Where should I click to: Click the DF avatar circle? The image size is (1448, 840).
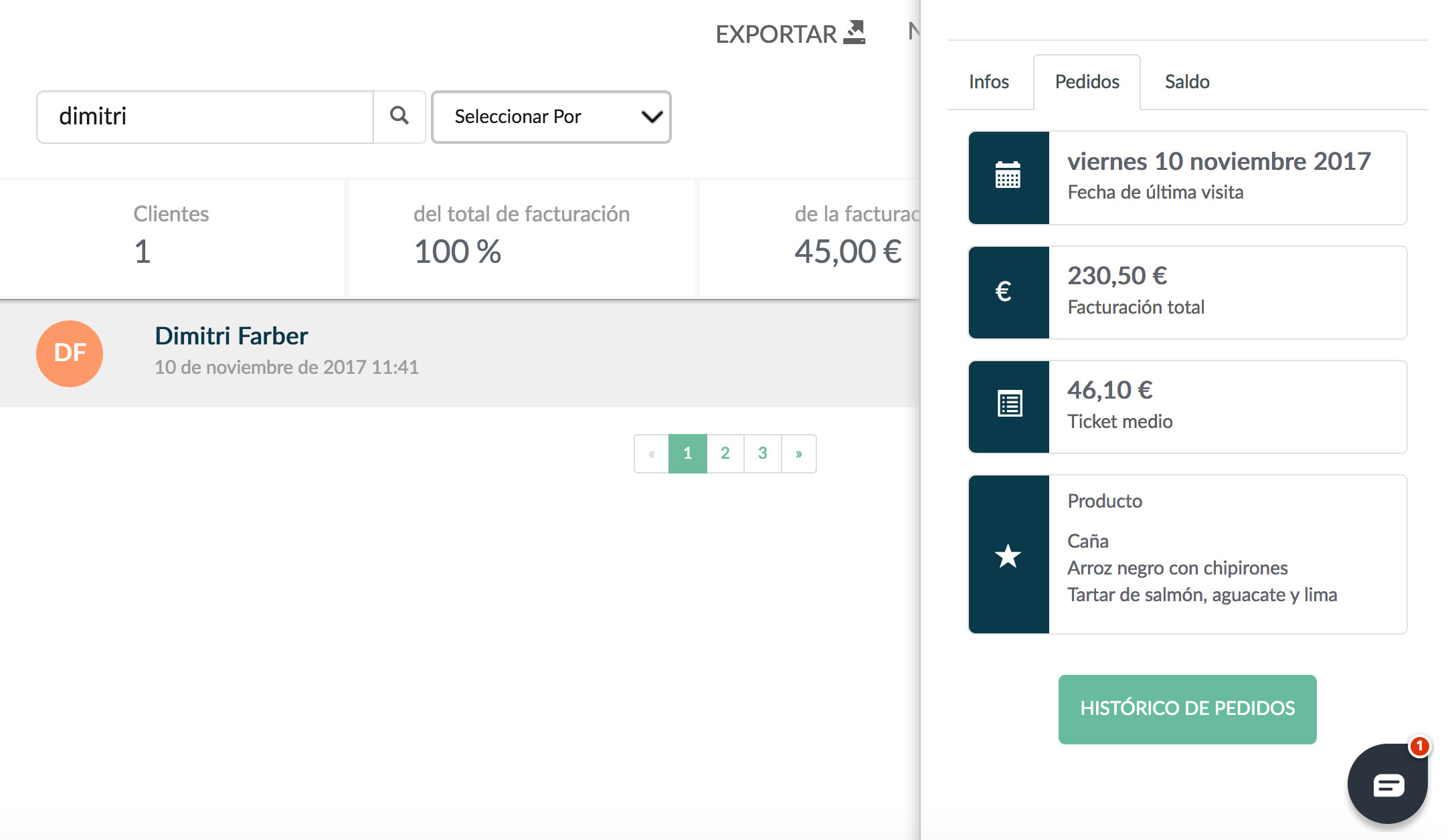tap(70, 353)
